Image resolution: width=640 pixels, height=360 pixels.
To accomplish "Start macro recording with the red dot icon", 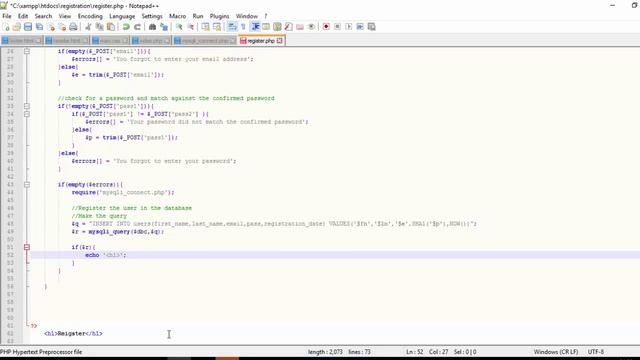I will [x=326, y=27].
